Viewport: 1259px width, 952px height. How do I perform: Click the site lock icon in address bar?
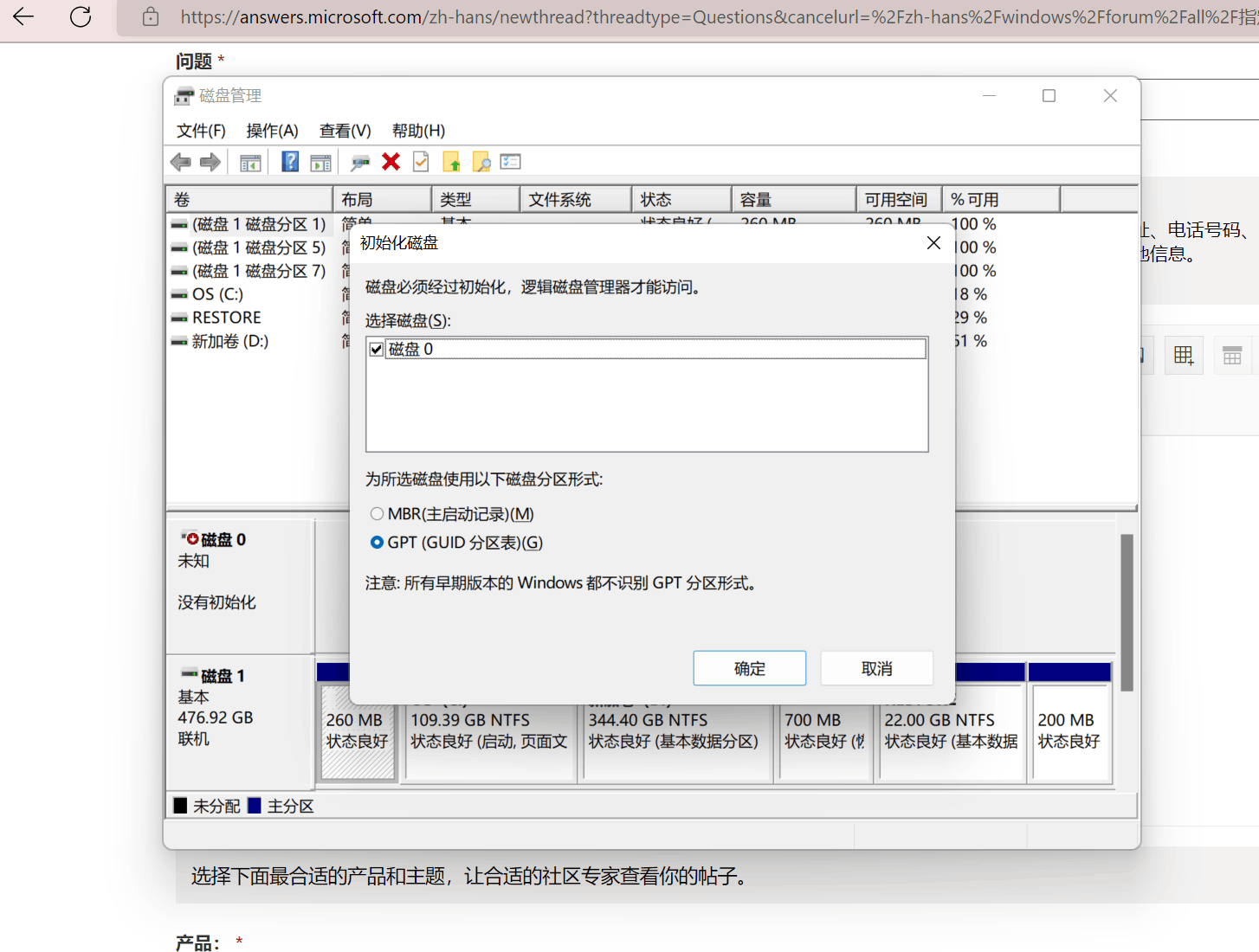(151, 16)
